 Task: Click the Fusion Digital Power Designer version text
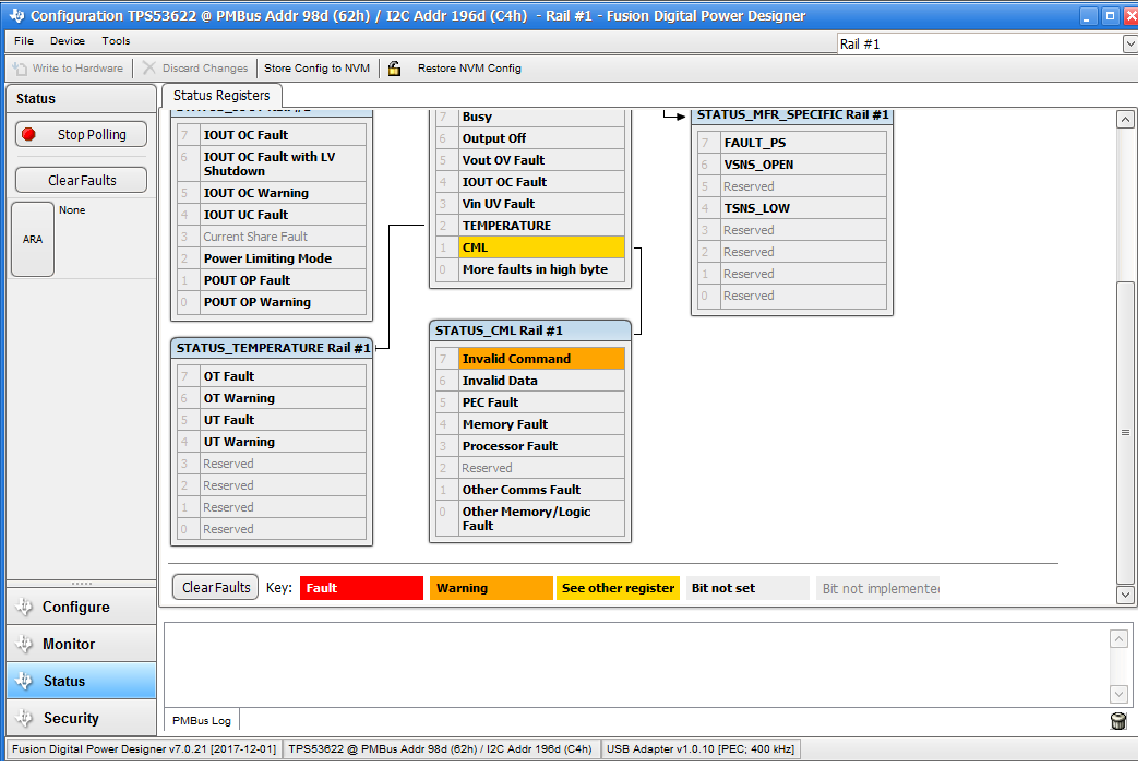pyautogui.click(x=144, y=749)
